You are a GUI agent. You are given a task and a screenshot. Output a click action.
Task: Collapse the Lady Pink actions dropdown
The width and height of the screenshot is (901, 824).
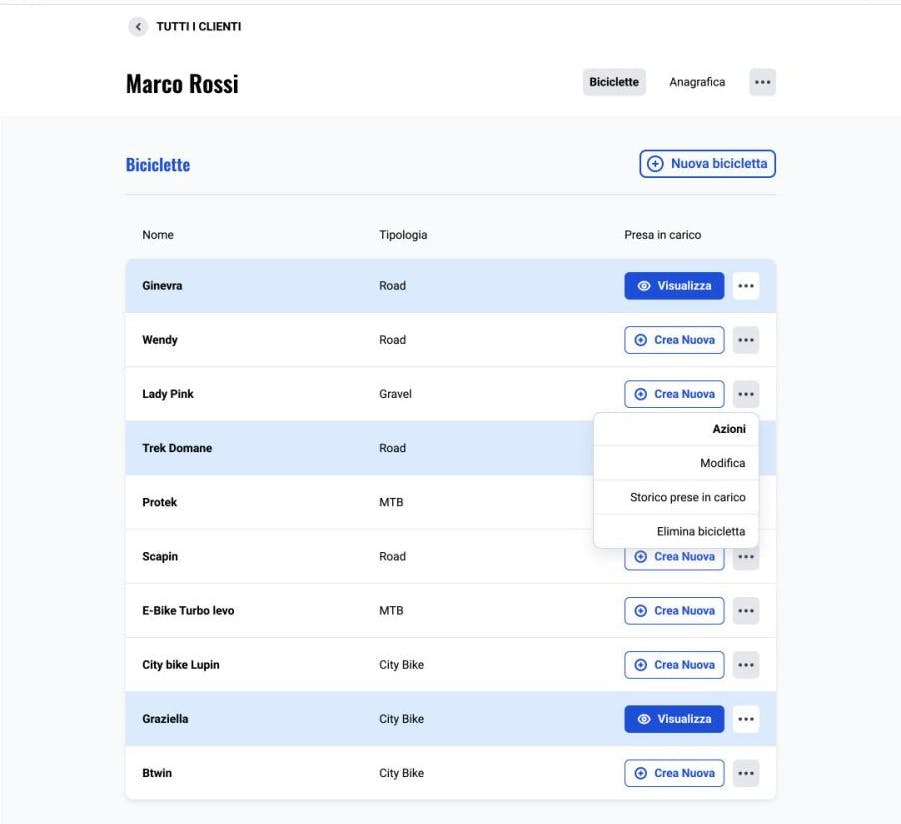tap(745, 394)
